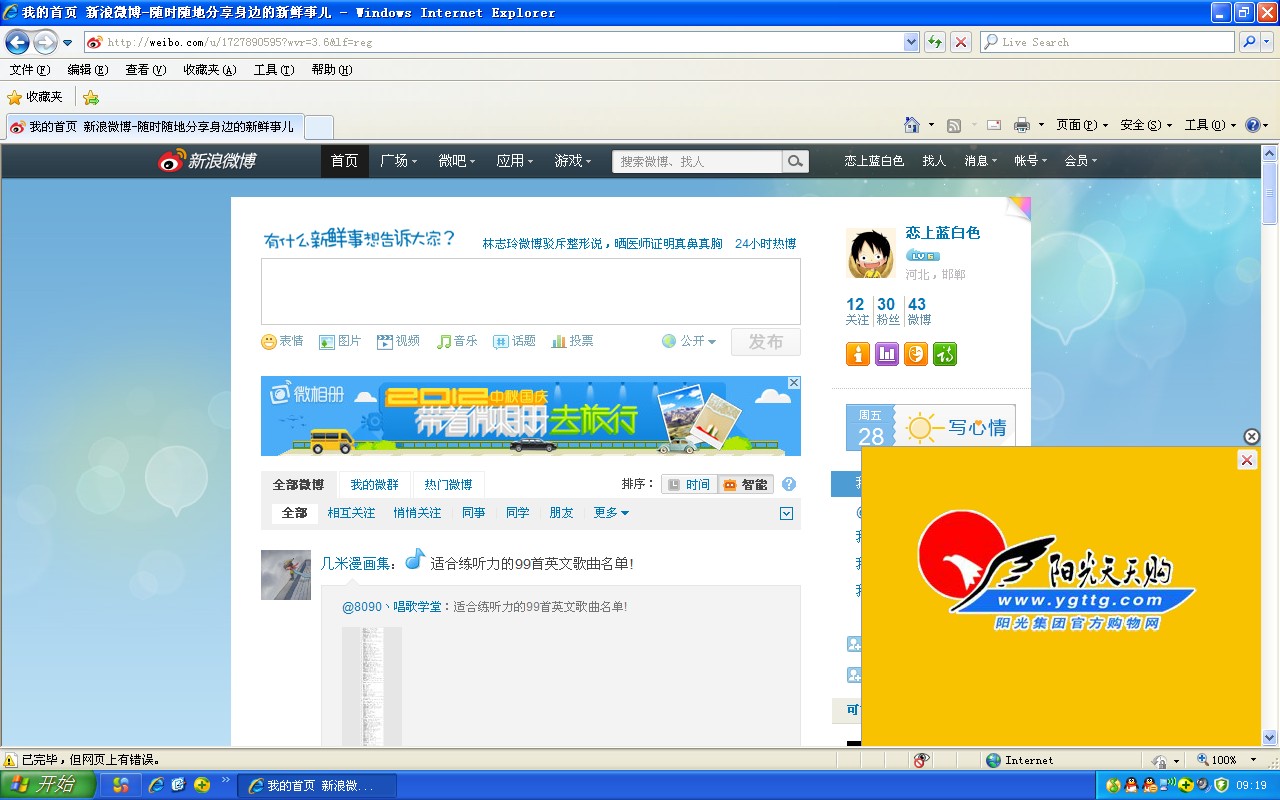Close the 微相册 travel banner ad
The image size is (1280, 800).
[794, 383]
